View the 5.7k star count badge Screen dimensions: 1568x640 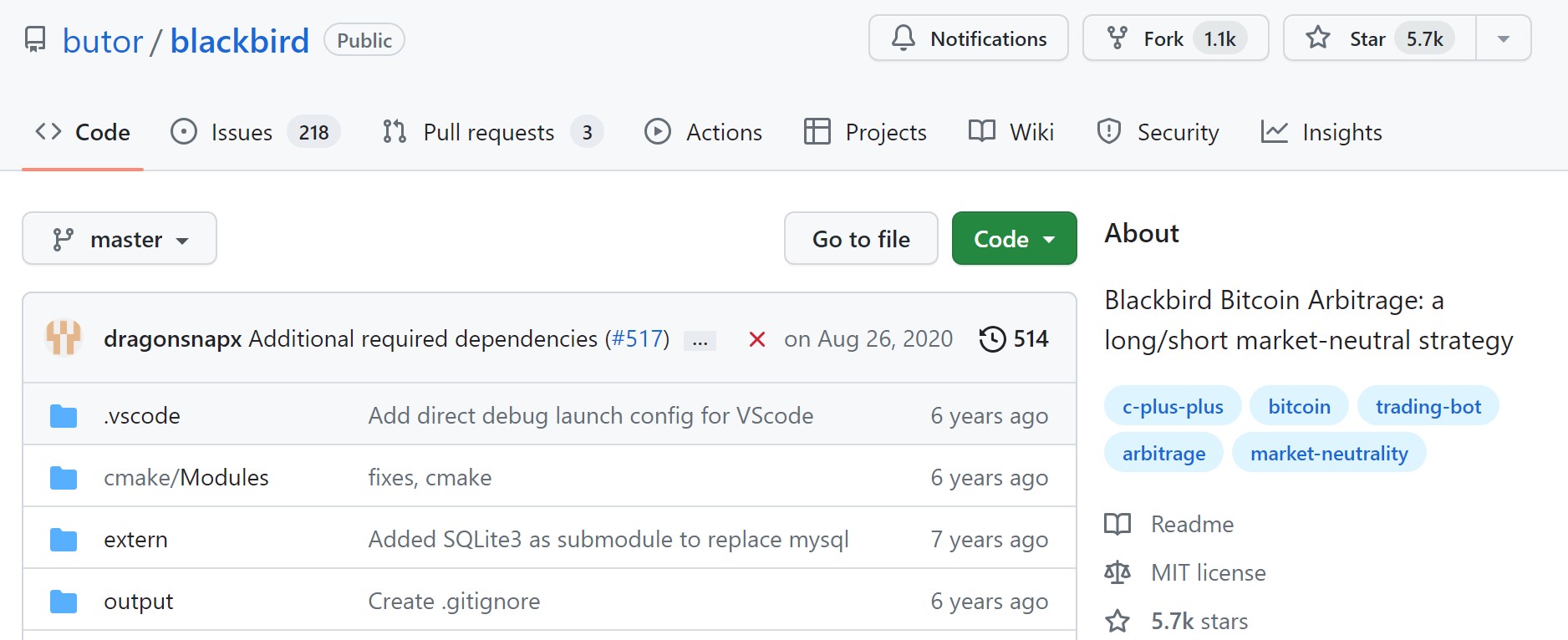click(1425, 38)
